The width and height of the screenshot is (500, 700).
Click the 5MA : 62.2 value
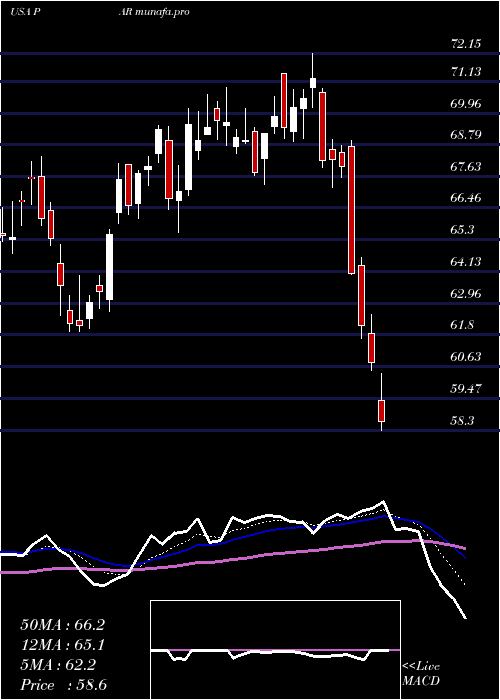(58, 666)
